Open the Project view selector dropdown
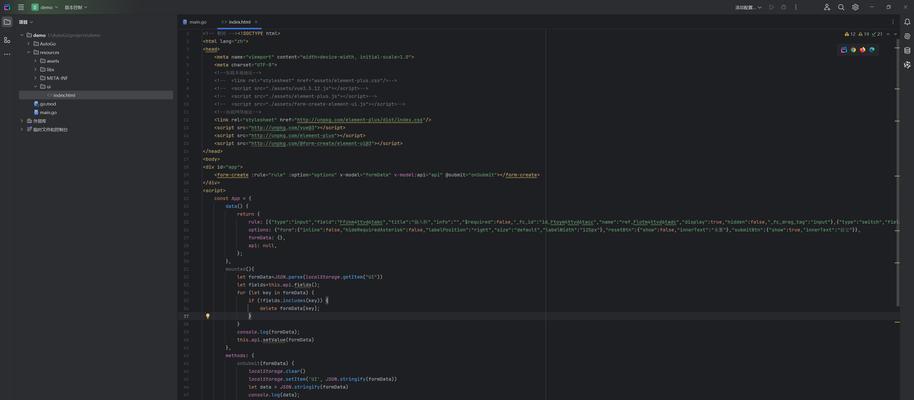914x400 pixels. (x=26, y=22)
